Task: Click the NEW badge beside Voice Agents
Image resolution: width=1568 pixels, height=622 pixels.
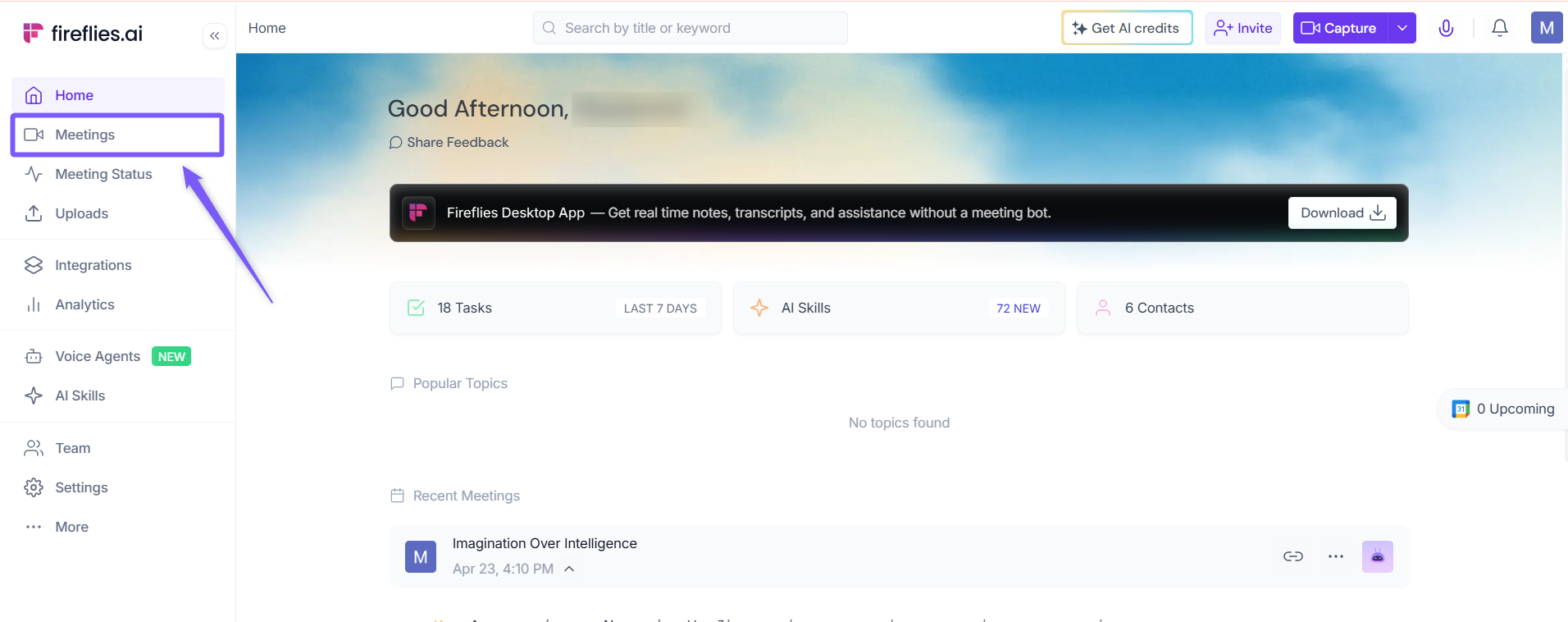Action: (x=171, y=356)
